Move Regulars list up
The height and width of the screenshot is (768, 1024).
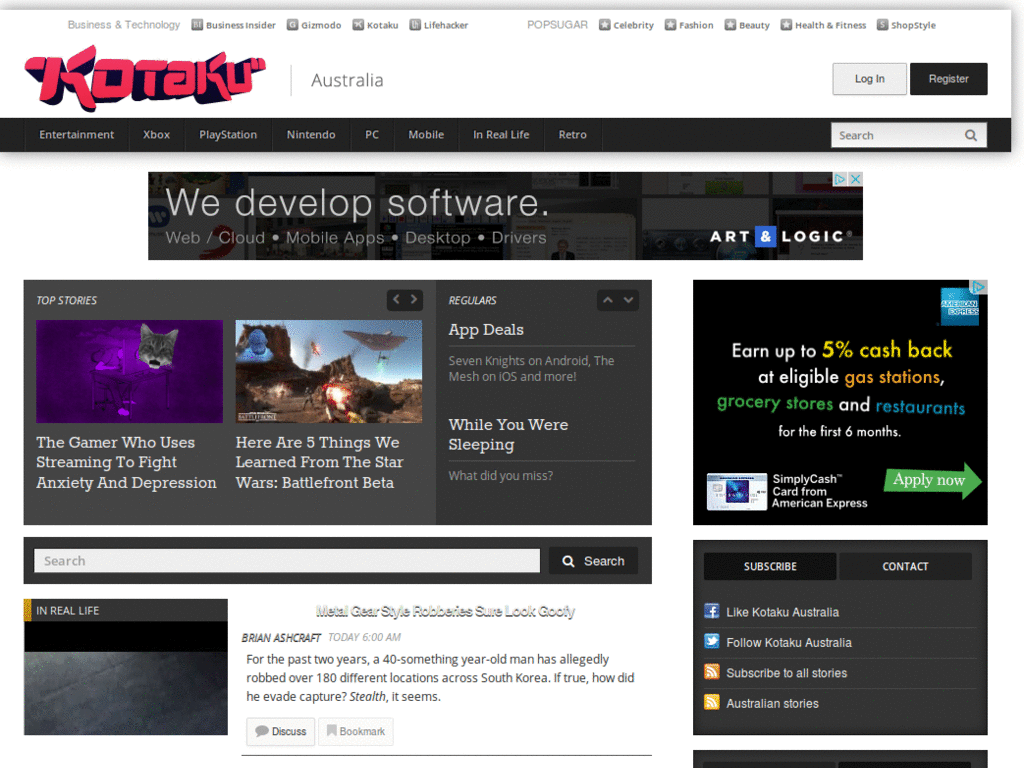click(x=607, y=300)
